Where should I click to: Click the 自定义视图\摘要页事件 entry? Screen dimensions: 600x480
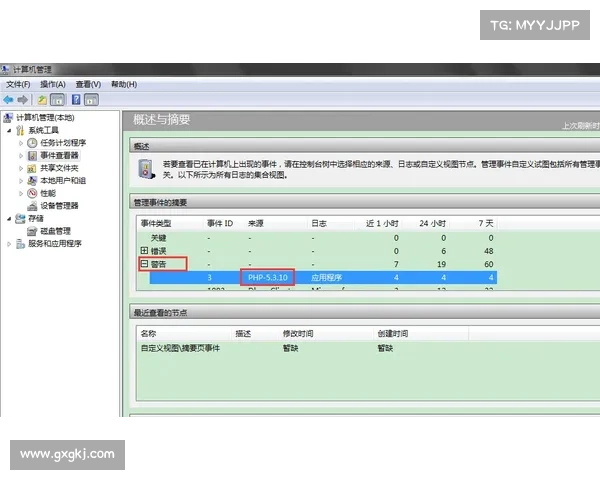pos(180,348)
